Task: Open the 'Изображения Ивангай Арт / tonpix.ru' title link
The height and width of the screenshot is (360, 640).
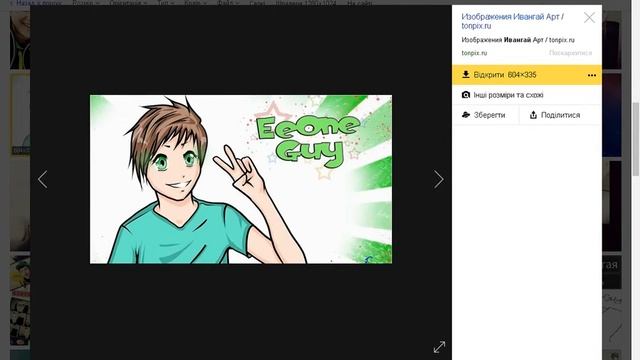Action: point(512,21)
